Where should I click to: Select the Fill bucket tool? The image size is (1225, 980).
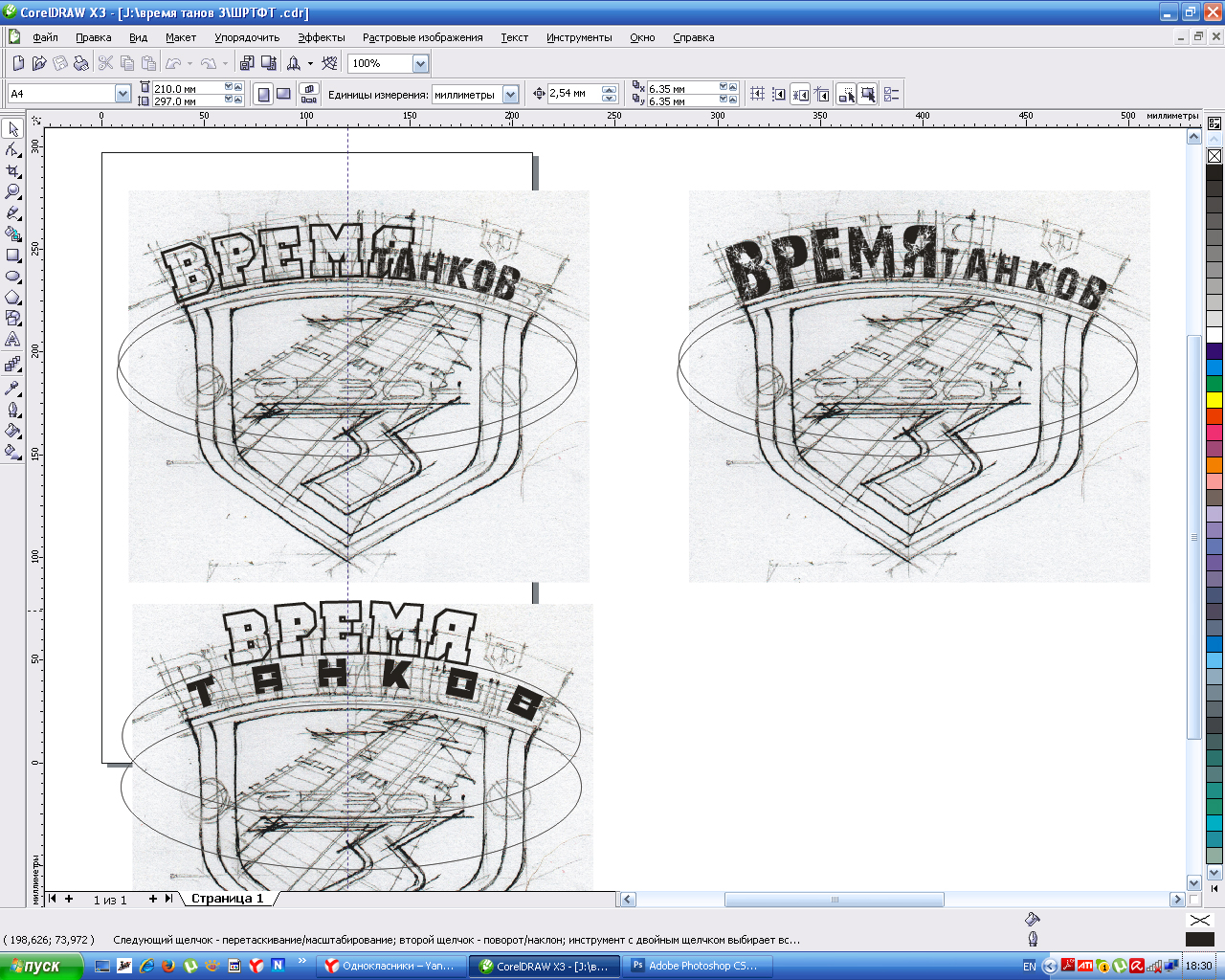tap(12, 431)
